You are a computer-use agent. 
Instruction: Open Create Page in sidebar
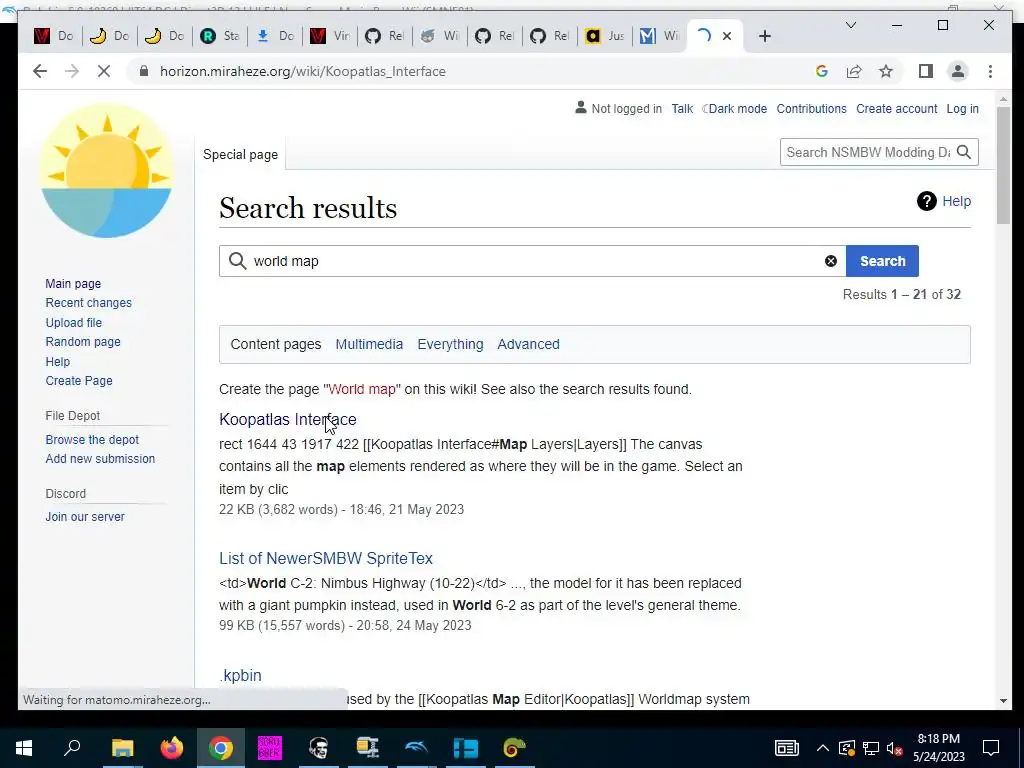point(78,381)
